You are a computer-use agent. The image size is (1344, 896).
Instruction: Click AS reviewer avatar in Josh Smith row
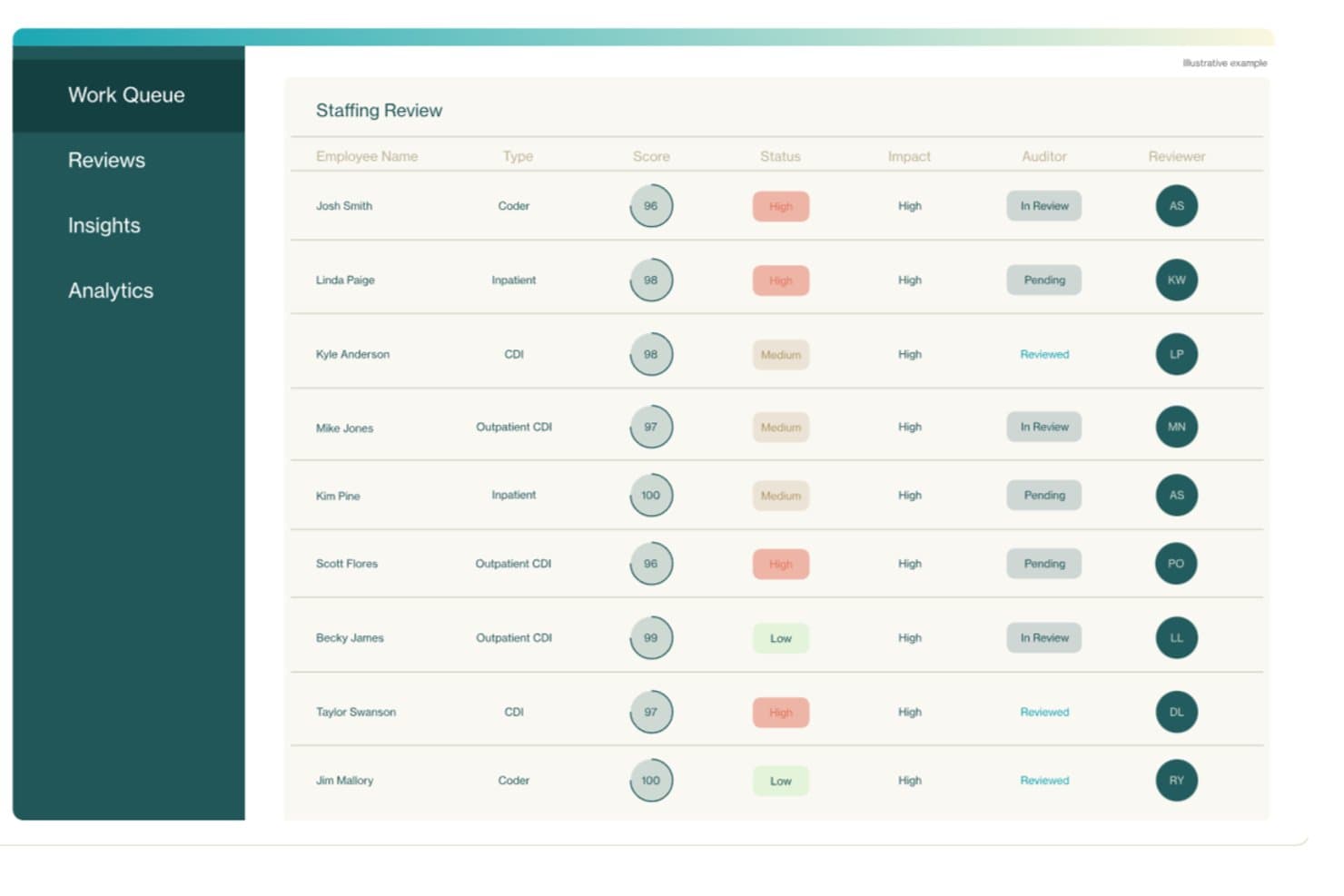click(1176, 206)
